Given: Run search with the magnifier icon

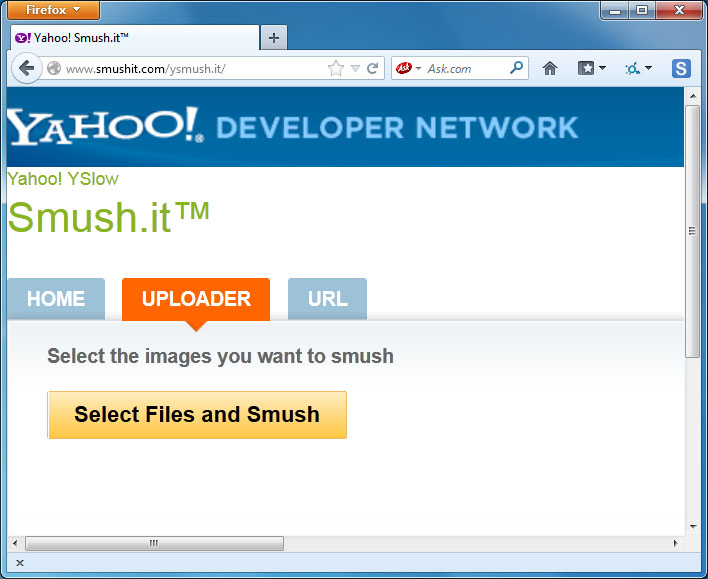Looking at the screenshot, I should (516, 68).
